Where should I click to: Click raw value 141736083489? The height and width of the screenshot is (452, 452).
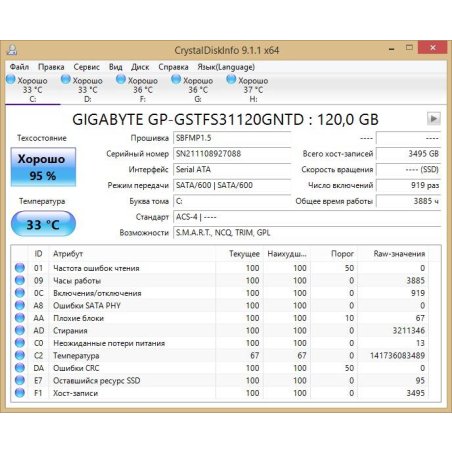tap(397, 356)
